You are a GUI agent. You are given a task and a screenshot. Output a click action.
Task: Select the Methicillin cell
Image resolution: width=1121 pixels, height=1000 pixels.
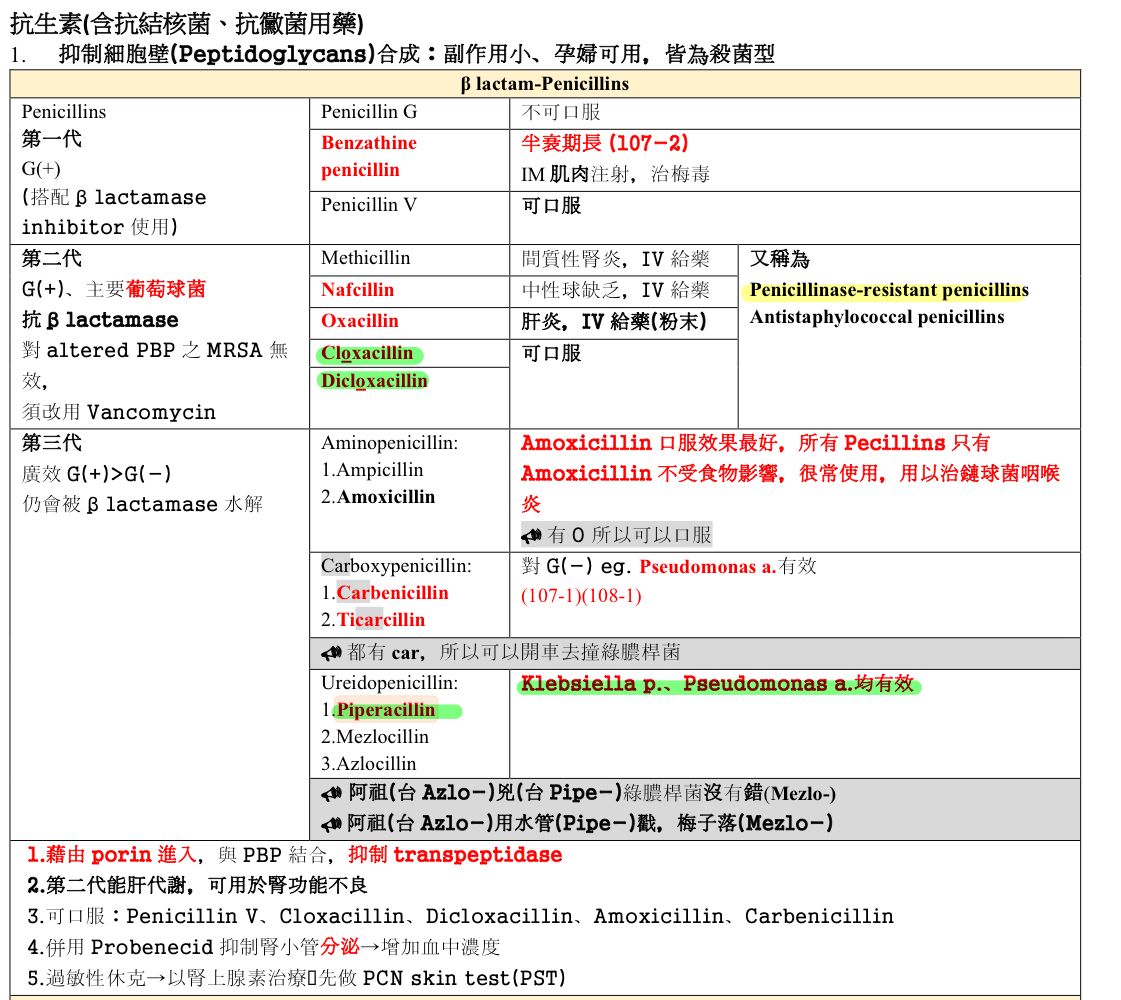[366, 258]
